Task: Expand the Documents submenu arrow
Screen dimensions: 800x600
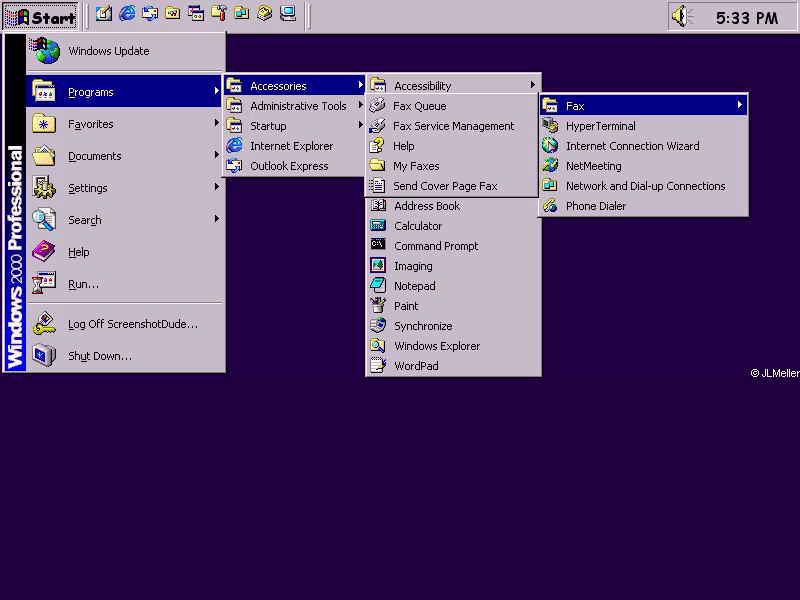Action: click(216, 155)
